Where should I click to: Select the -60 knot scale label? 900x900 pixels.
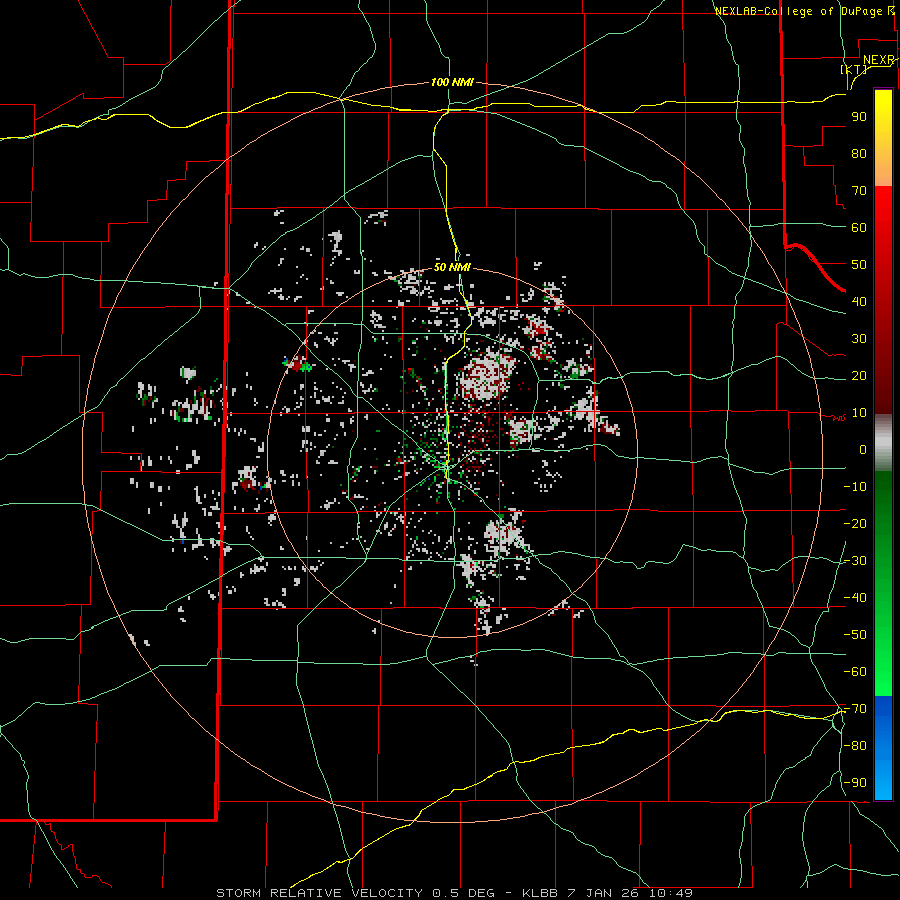pyautogui.click(x=855, y=672)
